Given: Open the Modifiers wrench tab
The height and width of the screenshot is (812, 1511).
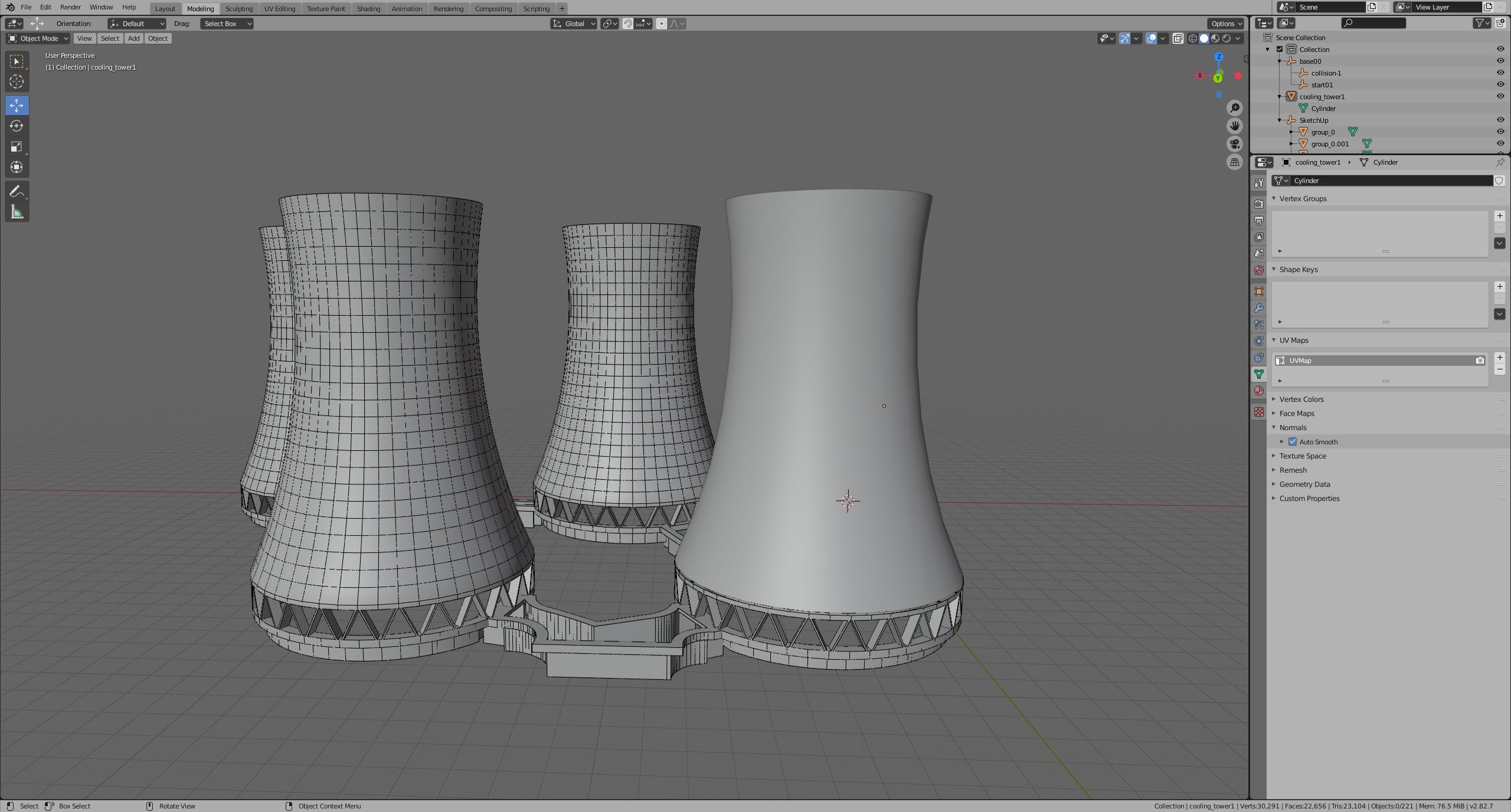Looking at the screenshot, I should coord(1259,307).
